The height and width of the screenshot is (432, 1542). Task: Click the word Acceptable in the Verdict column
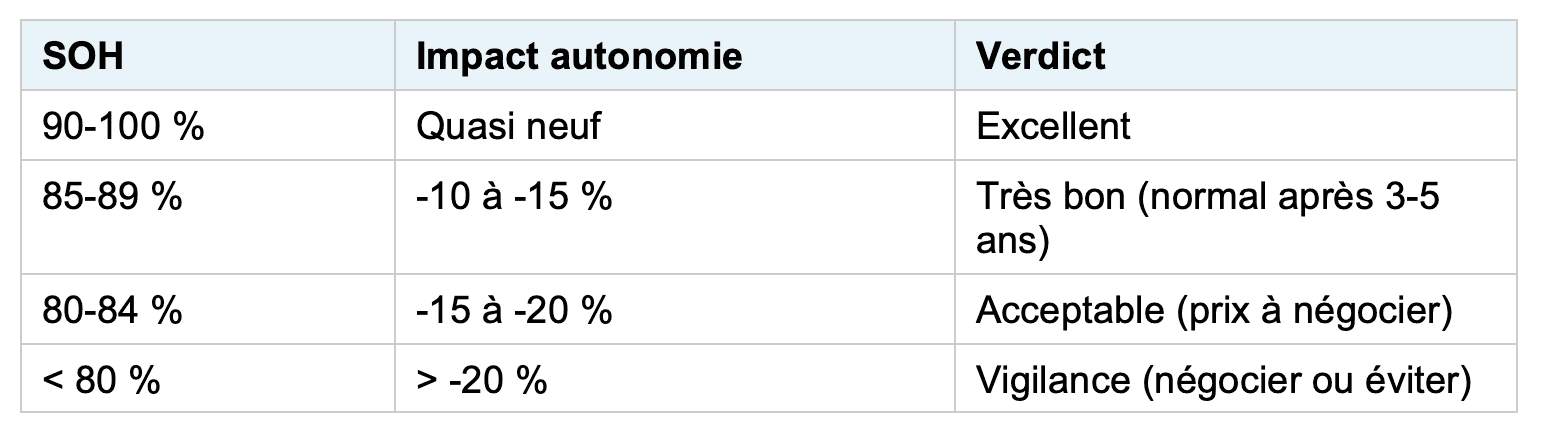pyautogui.click(x=1064, y=310)
